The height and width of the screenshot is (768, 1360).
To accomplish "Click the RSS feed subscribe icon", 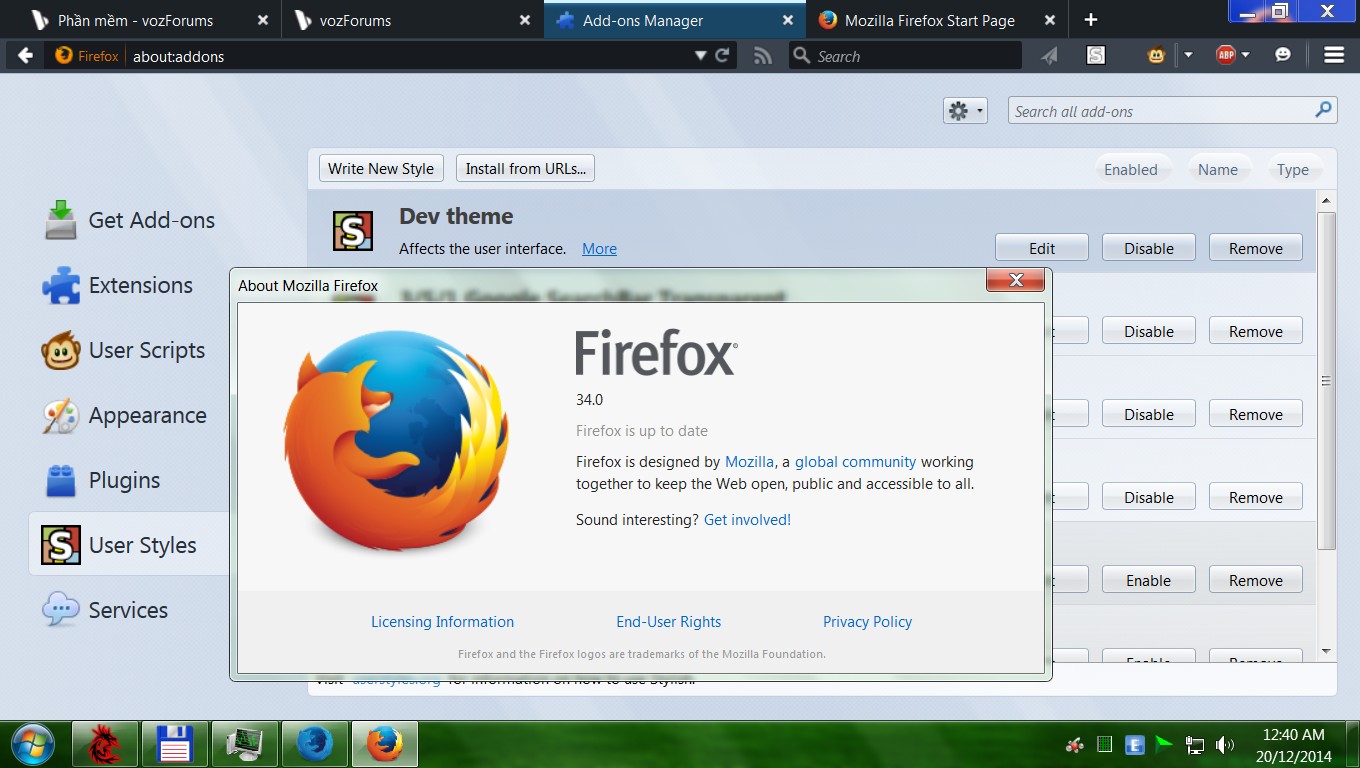I will point(763,56).
